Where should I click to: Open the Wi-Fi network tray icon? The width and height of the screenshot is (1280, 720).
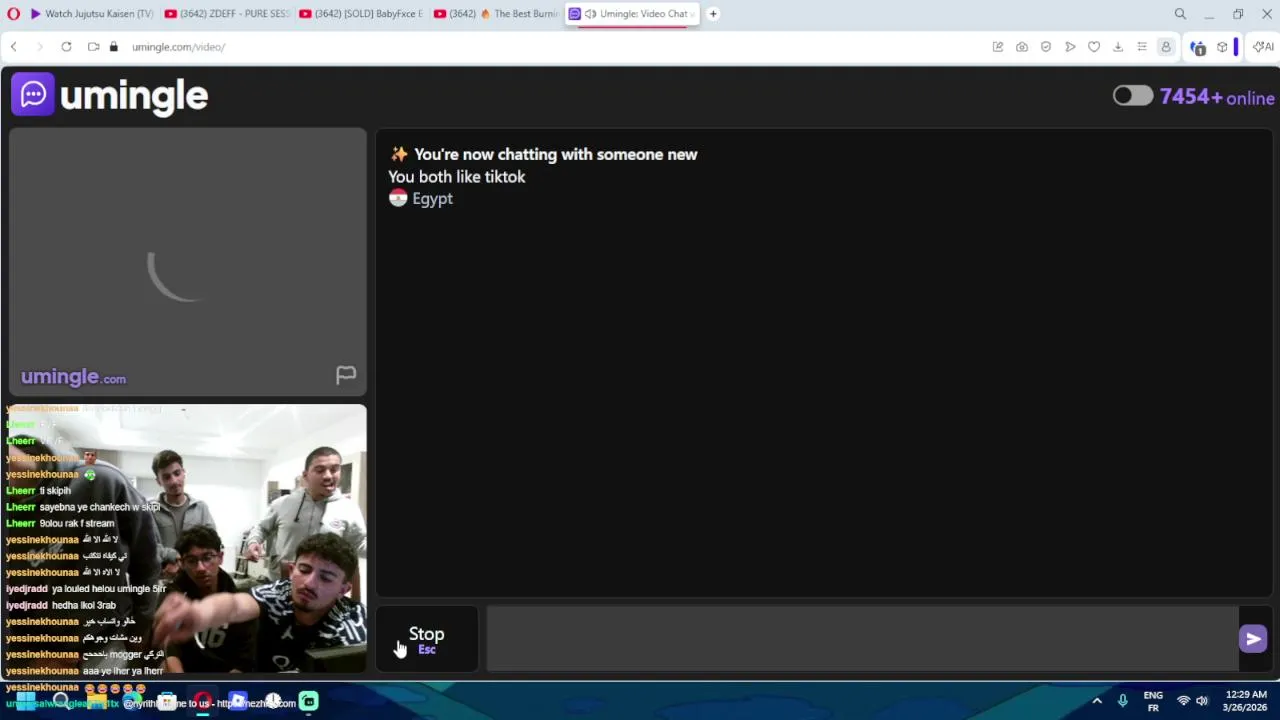(x=1184, y=701)
